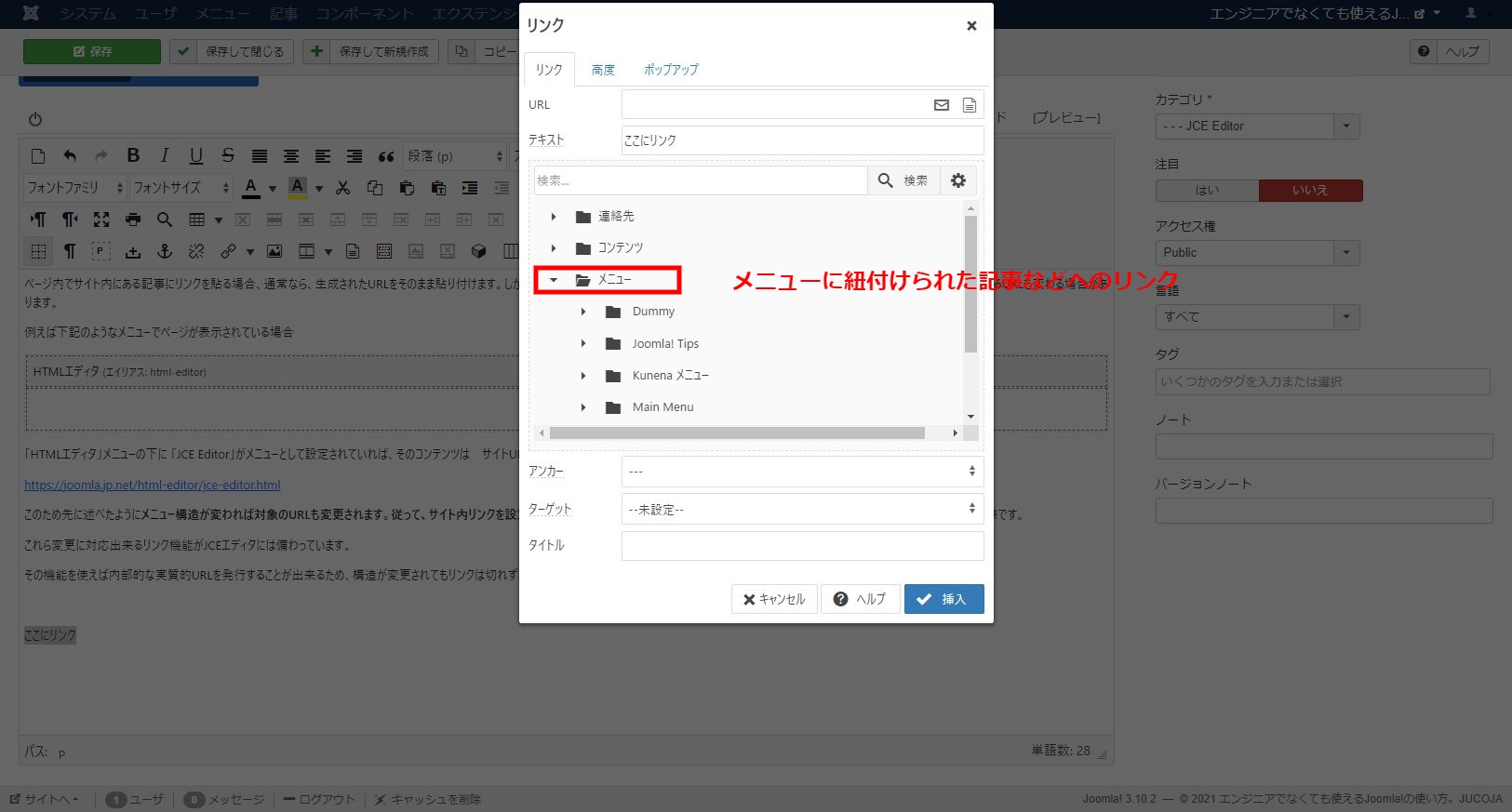Image resolution: width=1512 pixels, height=812 pixels.
Task: Collapse the メニュー folder
Action: (554, 280)
